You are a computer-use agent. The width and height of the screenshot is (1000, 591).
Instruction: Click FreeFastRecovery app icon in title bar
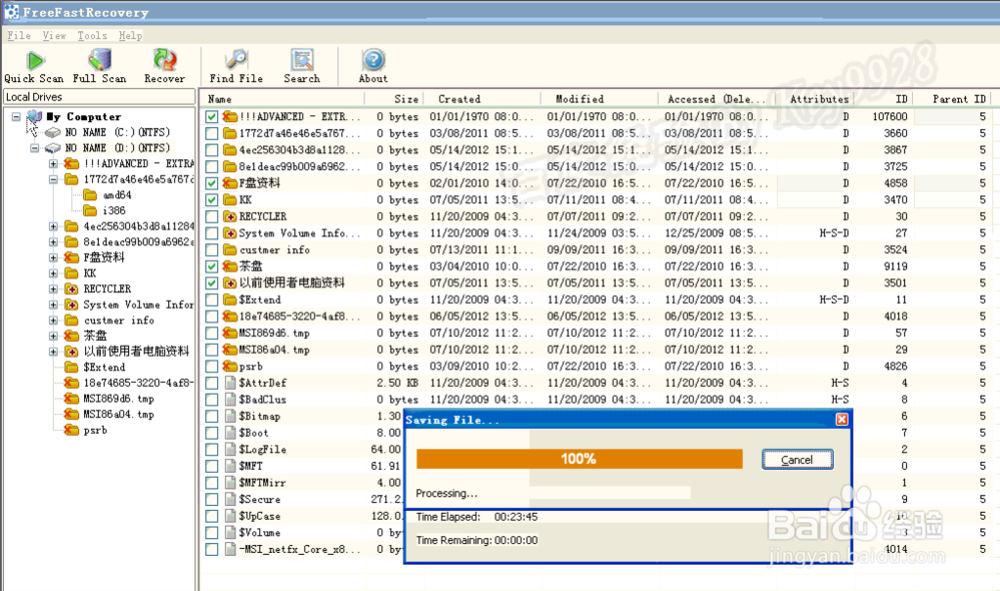[11, 11]
